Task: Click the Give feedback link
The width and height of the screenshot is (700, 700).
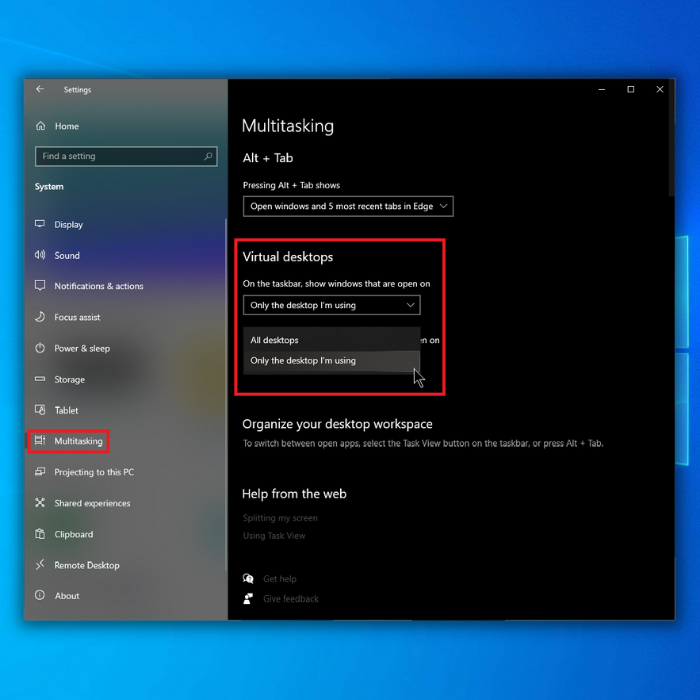Action: (x=291, y=599)
